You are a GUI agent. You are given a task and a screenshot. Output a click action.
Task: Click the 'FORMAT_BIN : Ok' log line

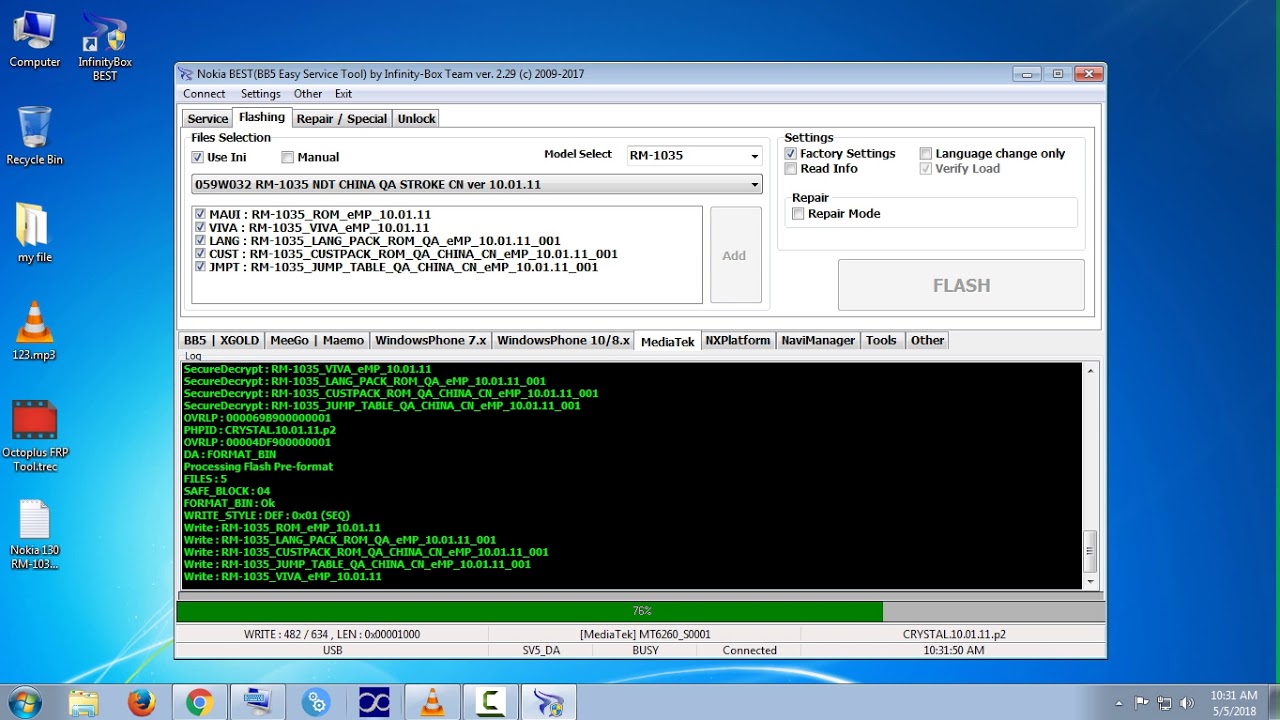pos(229,503)
